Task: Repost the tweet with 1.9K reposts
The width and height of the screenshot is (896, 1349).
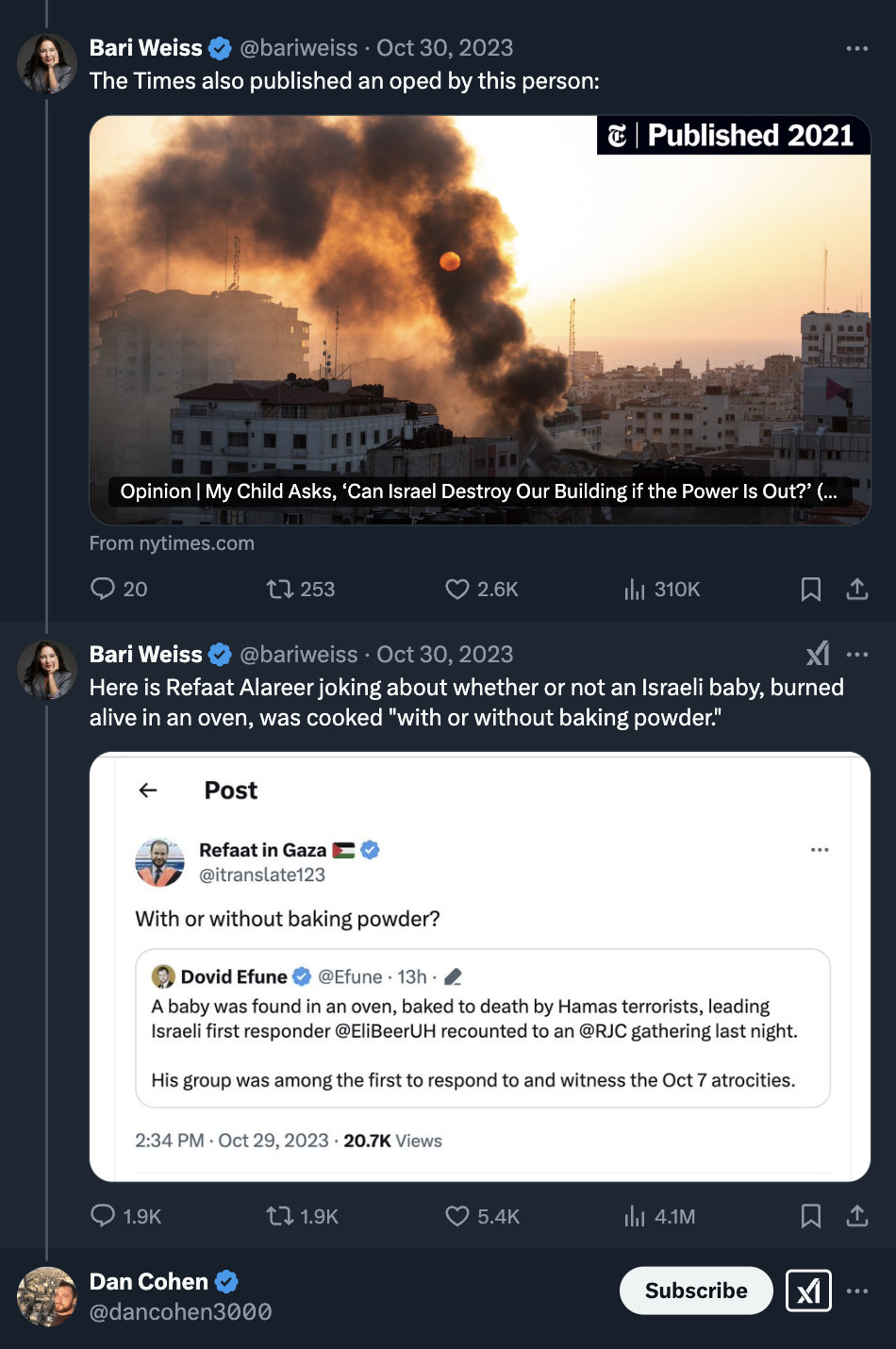Action: (x=280, y=1216)
